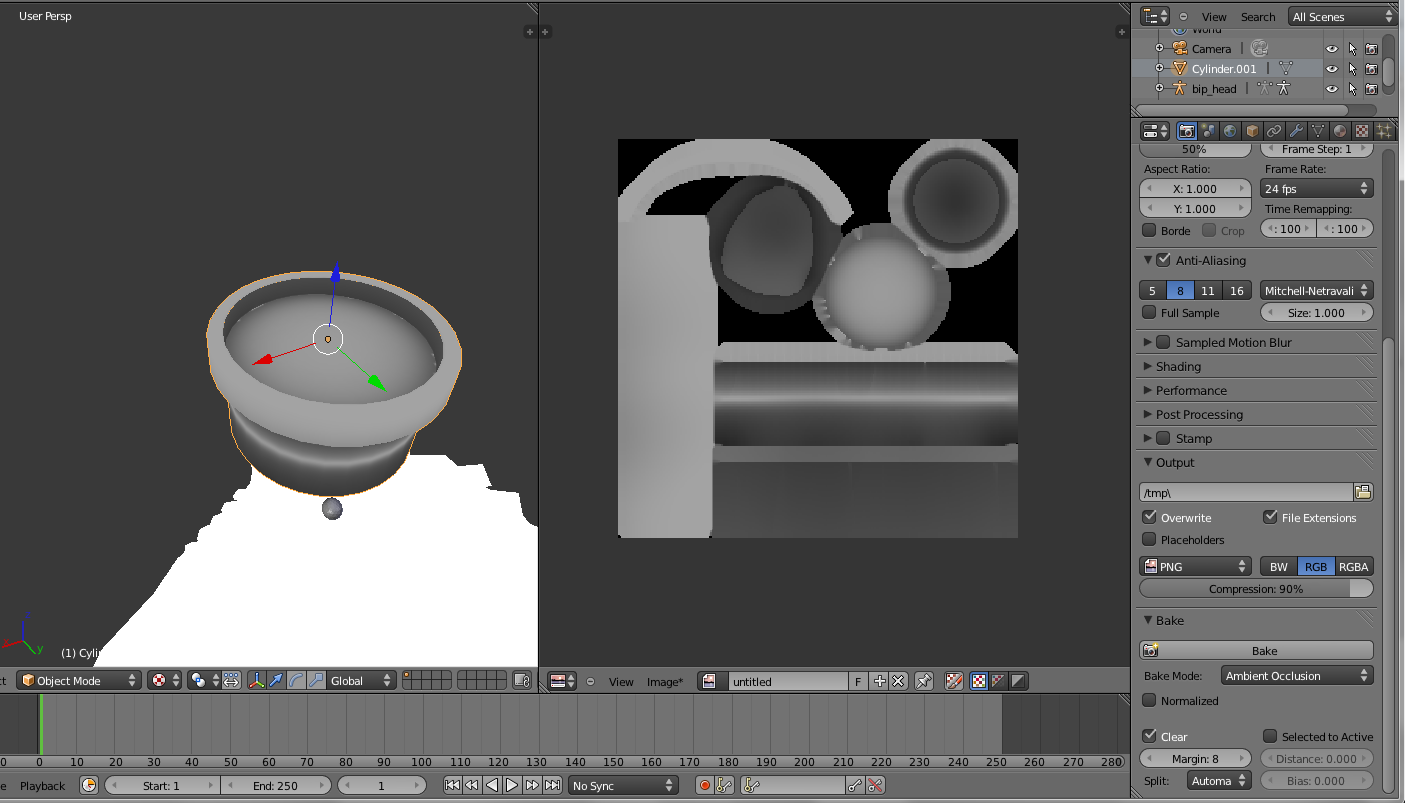Open the All Scenes outliner dropdown
Image resolution: width=1405 pixels, height=803 pixels.
pos(1341,16)
